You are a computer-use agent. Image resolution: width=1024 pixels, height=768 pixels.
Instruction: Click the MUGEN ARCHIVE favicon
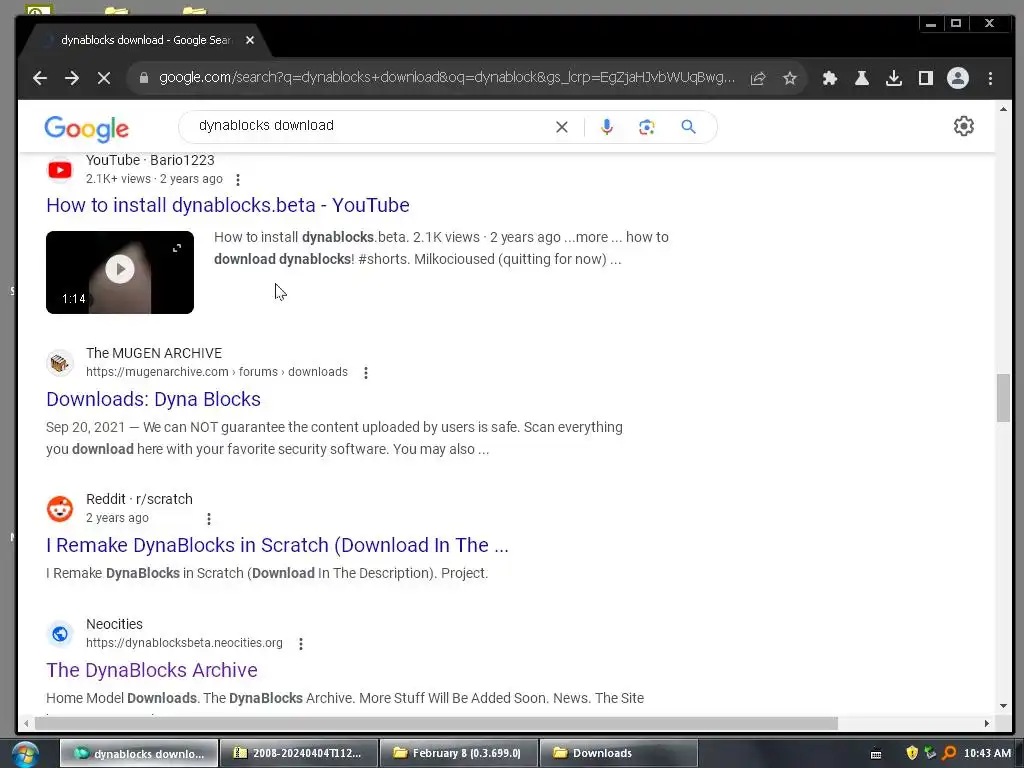(60, 362)
